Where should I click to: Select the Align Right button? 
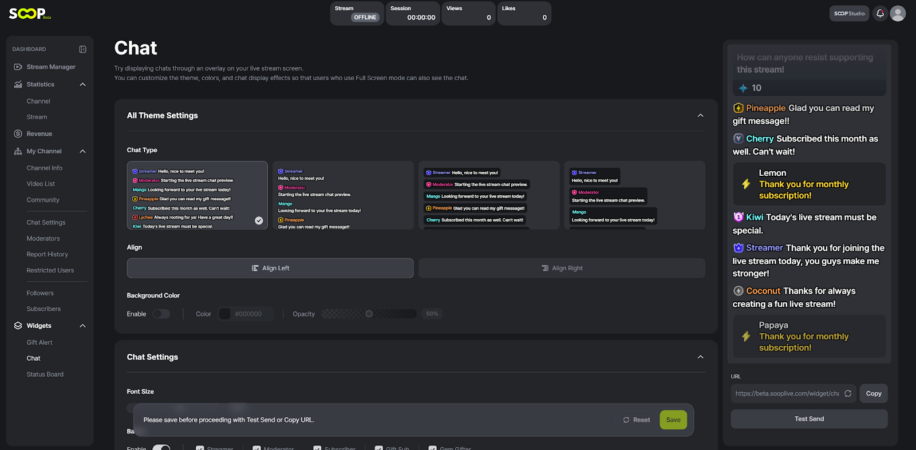point(562,268)
